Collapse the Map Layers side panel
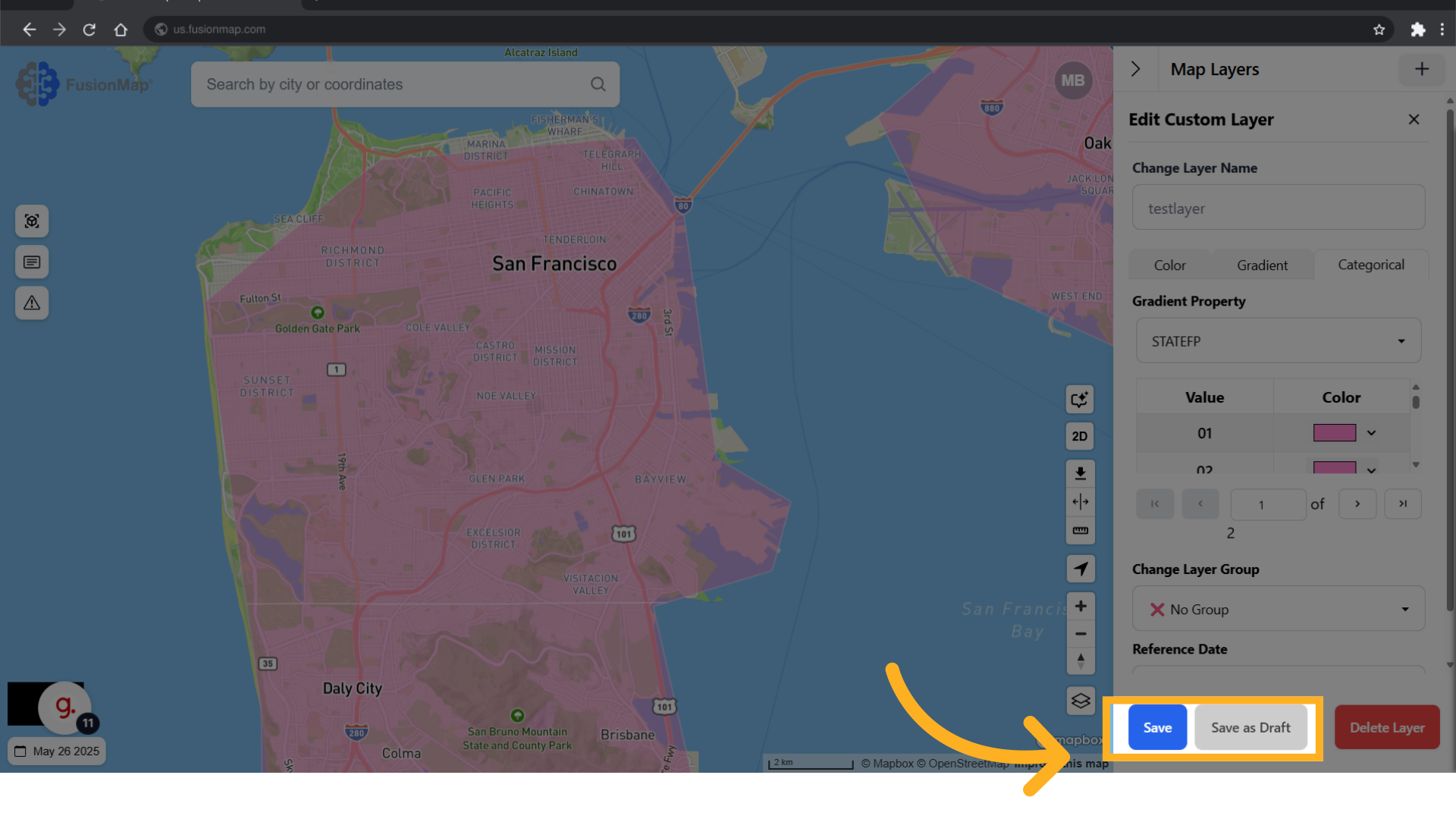Screen dimensions: 1456x819 pos(1135,69)
